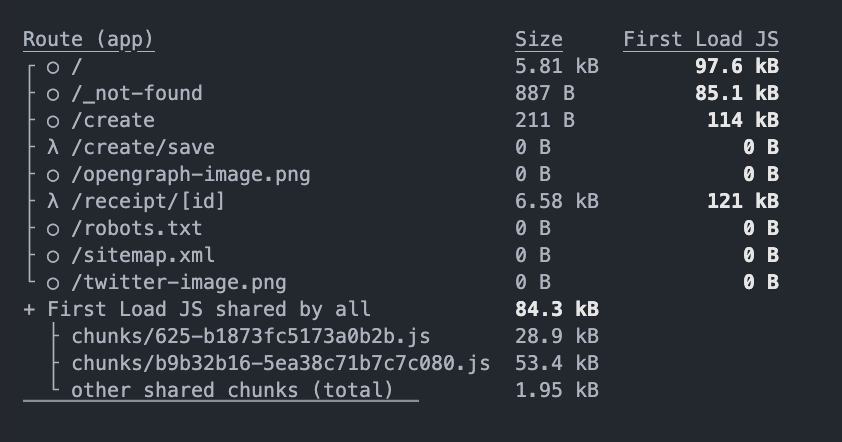Click the static circle icon for / route
This screenshot has width=842, height=442.
pyautogui.click(x=53, y=67)
